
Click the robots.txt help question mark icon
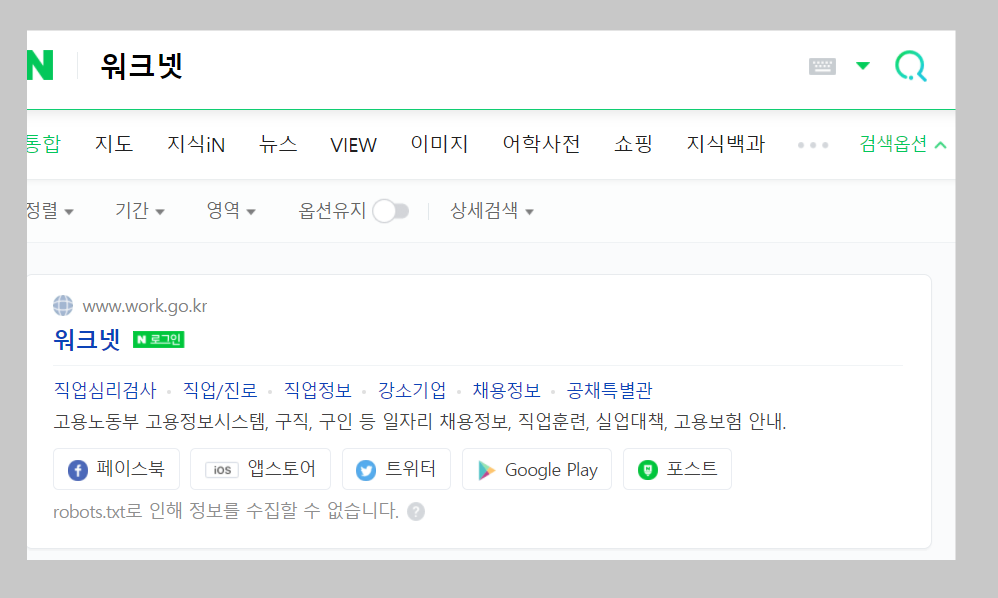click(x=416, y=511)
